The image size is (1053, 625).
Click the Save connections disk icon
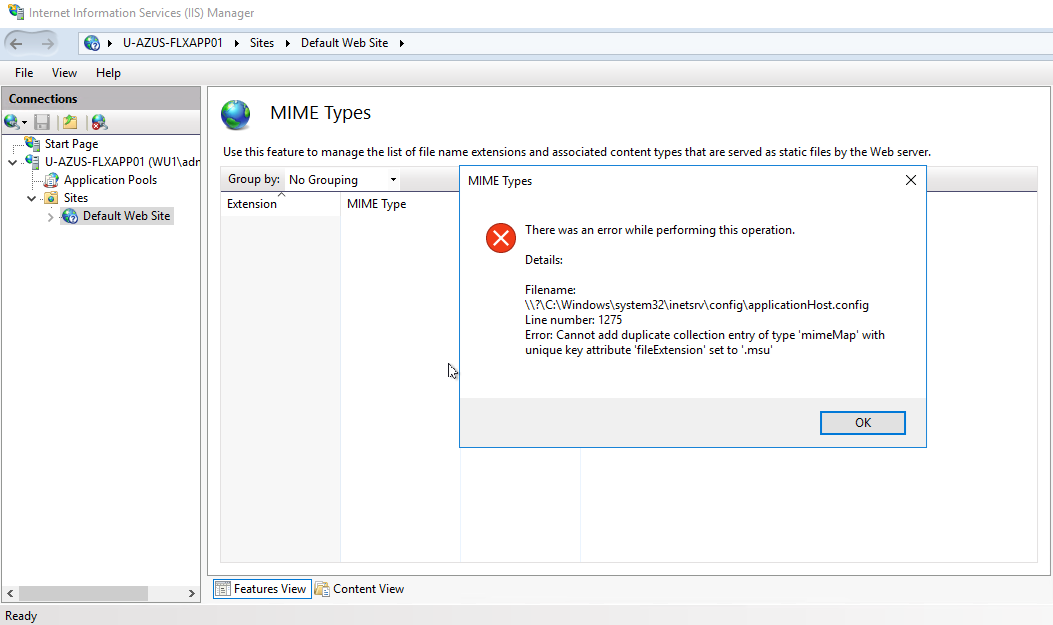(x=42, y=122)
